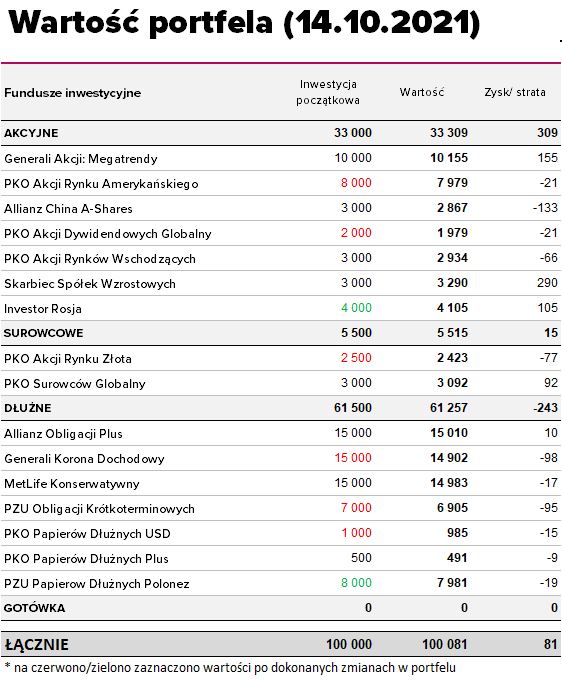Click the DŁUŻNE loss -243
Viewport: 562px width, 681px height.
pos(545,408)
